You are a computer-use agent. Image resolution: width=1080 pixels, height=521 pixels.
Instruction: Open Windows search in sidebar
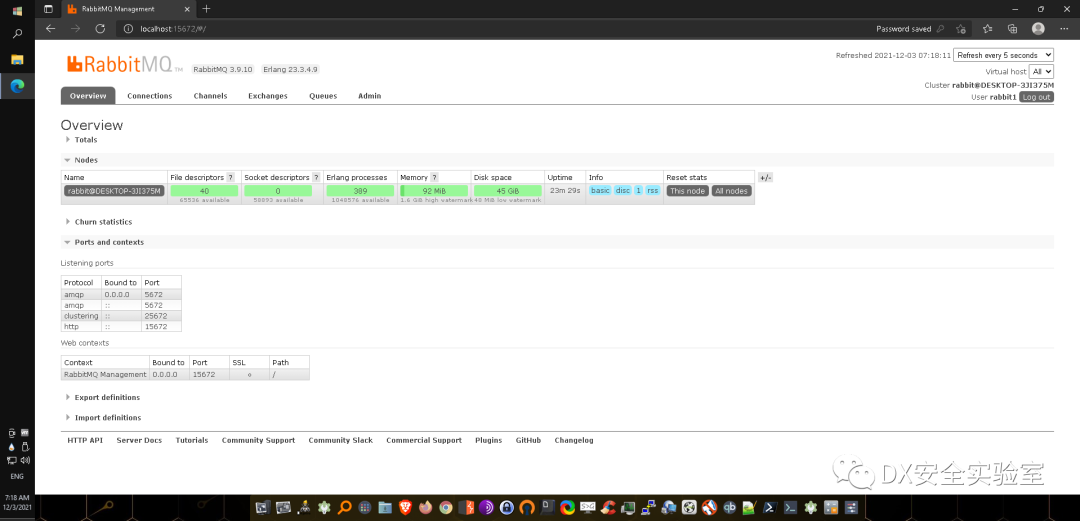click(x=17, y=34)
